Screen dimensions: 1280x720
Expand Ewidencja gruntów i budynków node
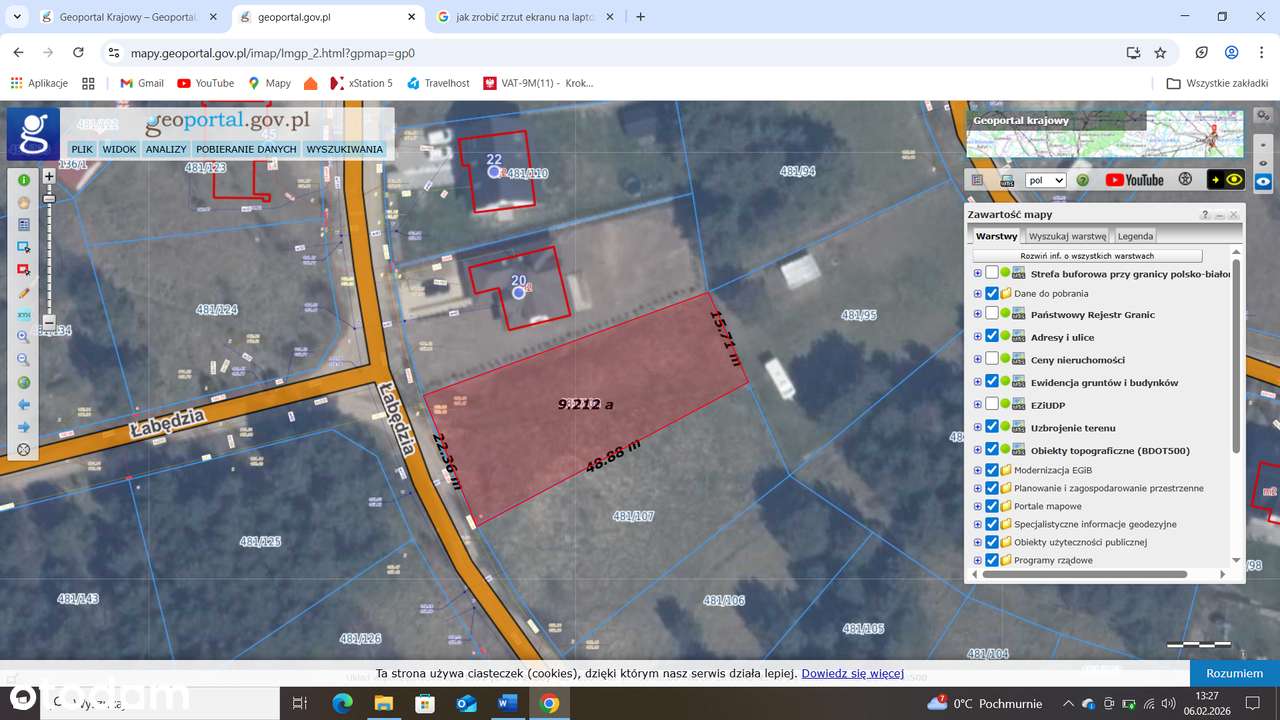tap(978, 382)
